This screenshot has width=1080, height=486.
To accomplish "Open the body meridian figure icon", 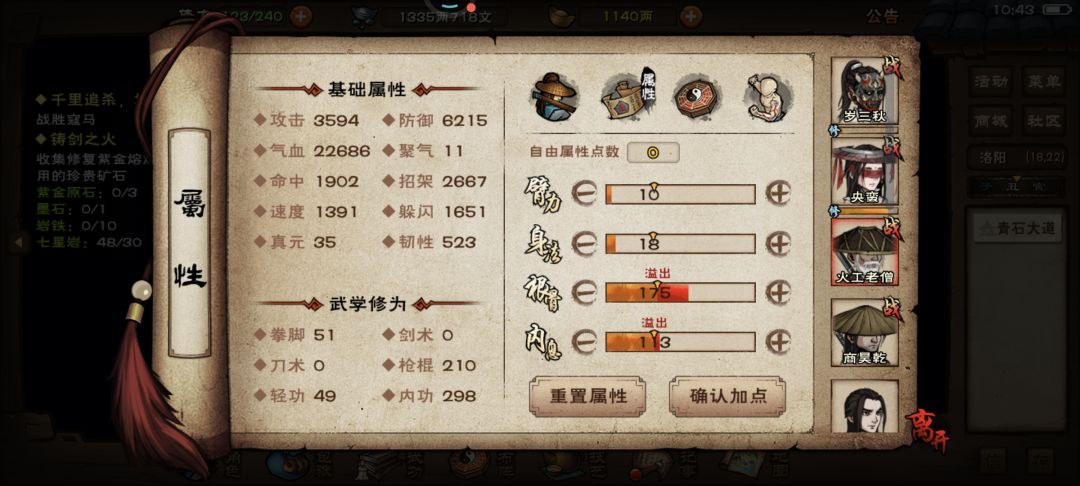I will click(767, 97).
